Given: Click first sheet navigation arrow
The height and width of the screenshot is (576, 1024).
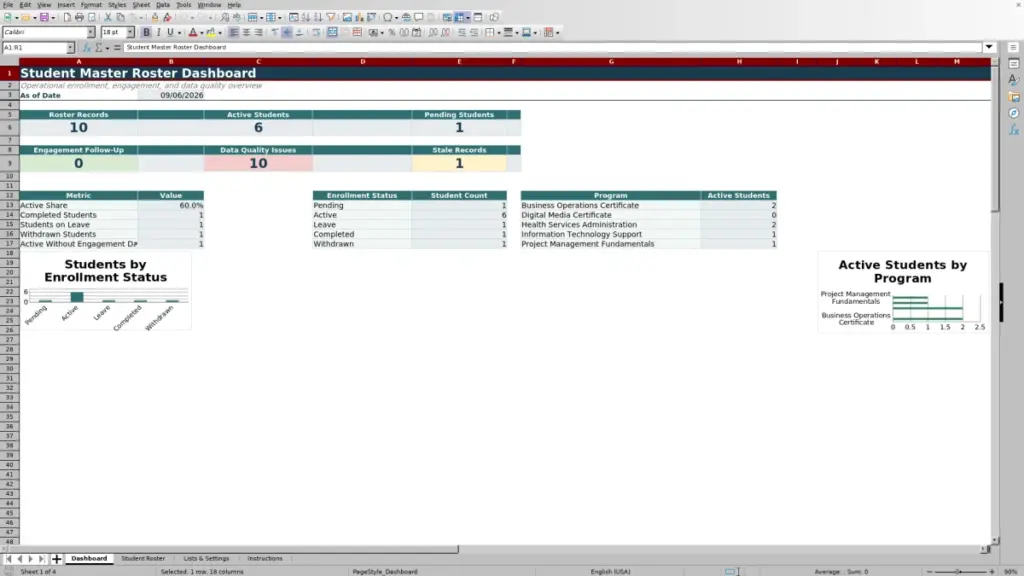Looking at the screenshot, I should [8, 558].
